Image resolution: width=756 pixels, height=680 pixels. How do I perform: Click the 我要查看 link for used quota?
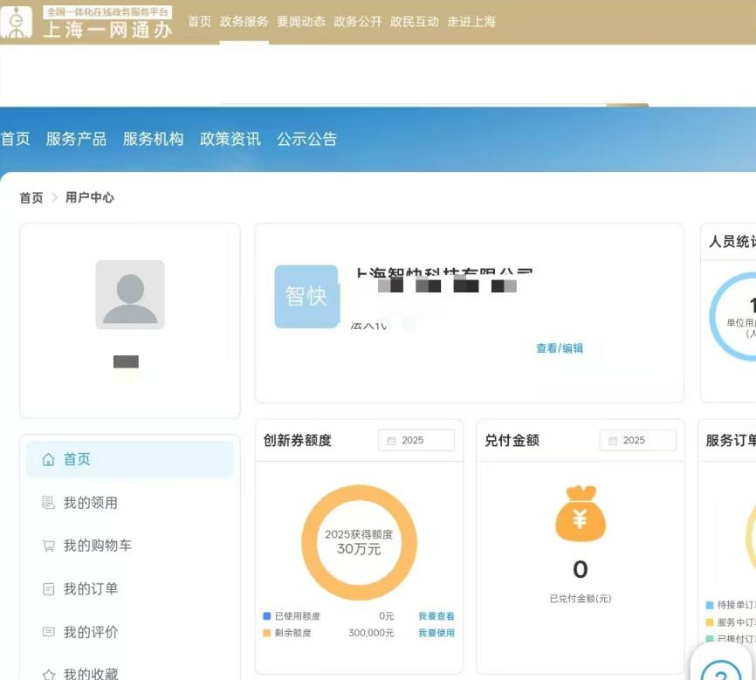point(436,616)
